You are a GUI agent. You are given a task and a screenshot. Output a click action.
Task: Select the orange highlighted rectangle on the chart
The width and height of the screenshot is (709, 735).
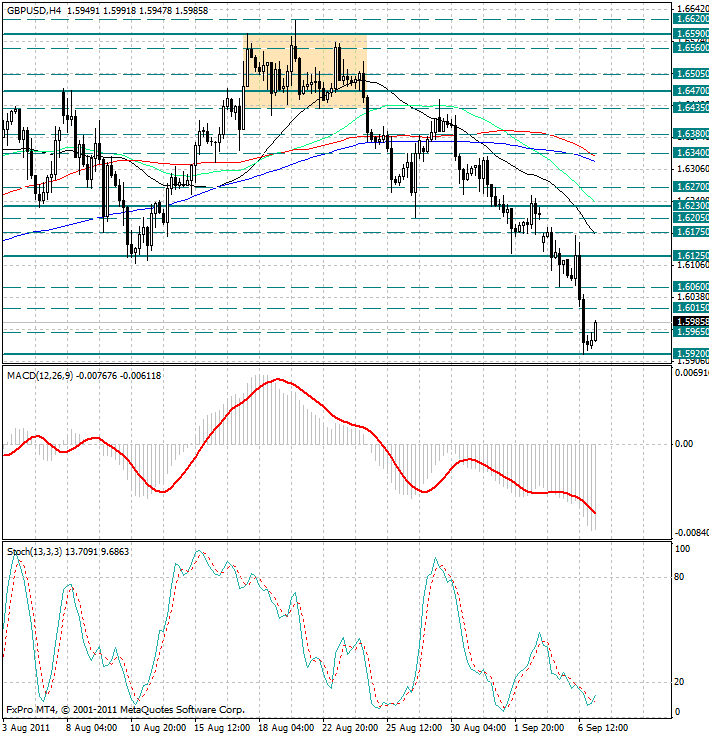click(x=305, y=71)
